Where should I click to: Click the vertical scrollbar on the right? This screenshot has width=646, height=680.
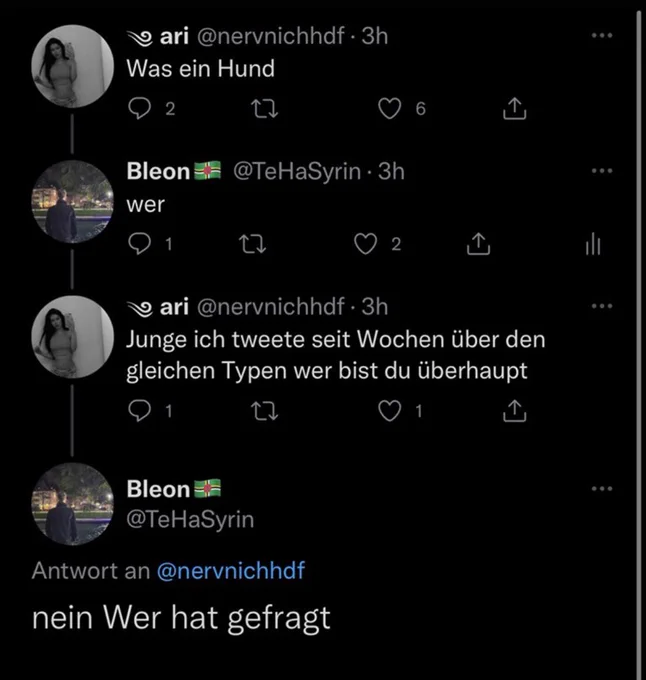[x=639, y=345]
